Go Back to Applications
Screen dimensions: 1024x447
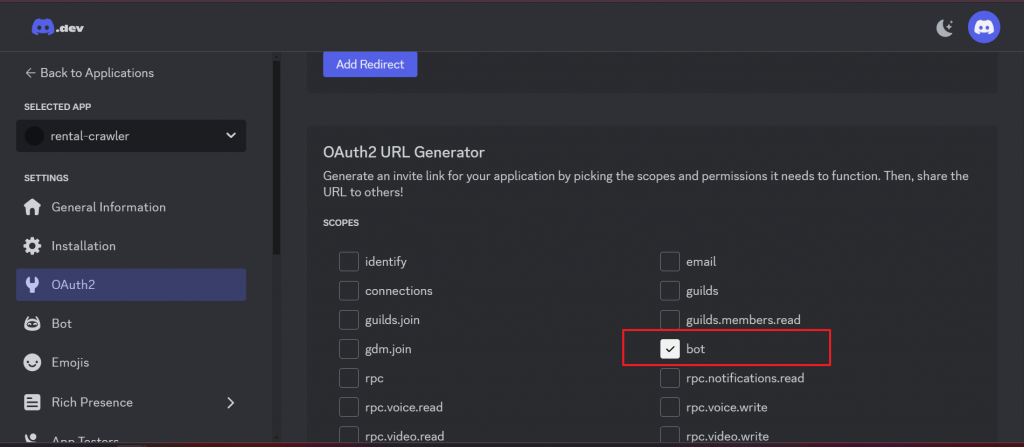[89, 73]
